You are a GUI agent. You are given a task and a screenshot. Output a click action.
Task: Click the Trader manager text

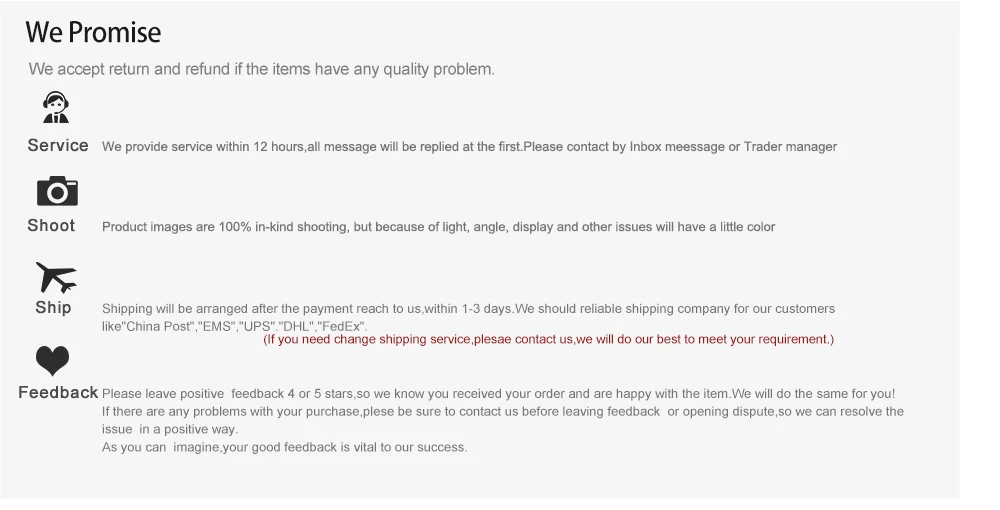(790, 147)
